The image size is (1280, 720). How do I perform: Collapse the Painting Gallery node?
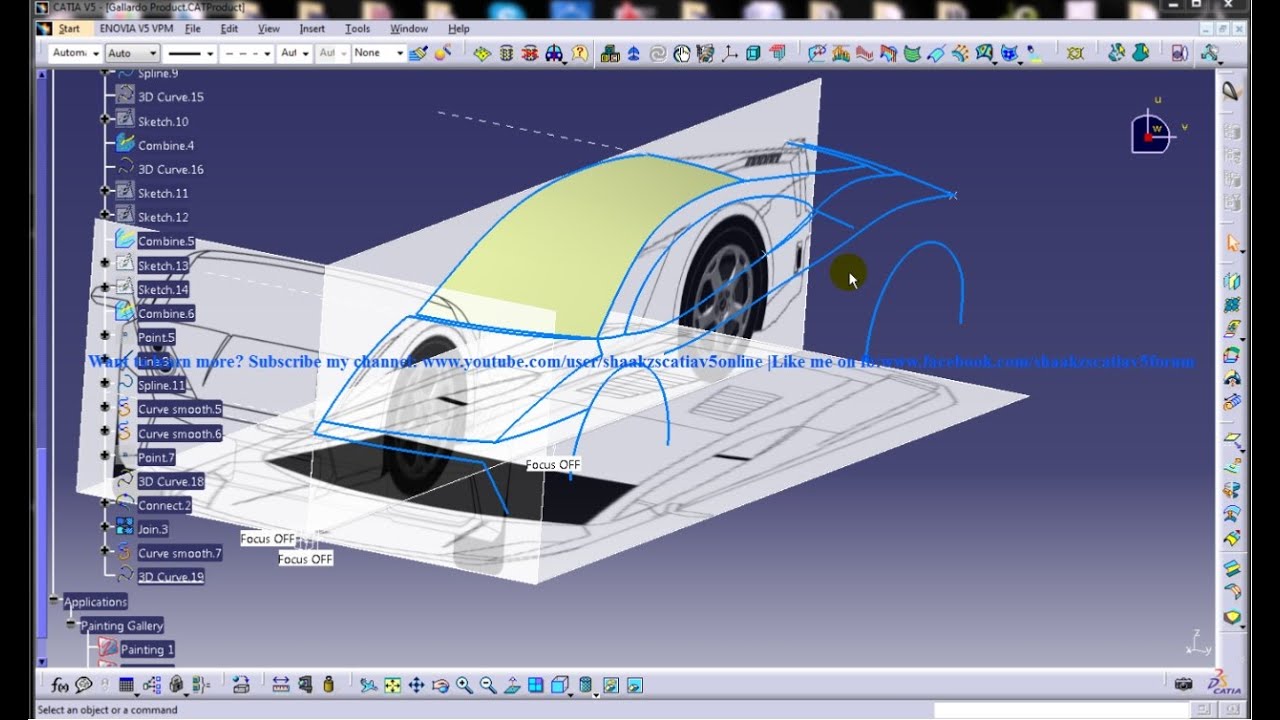[x=71, y=624]
